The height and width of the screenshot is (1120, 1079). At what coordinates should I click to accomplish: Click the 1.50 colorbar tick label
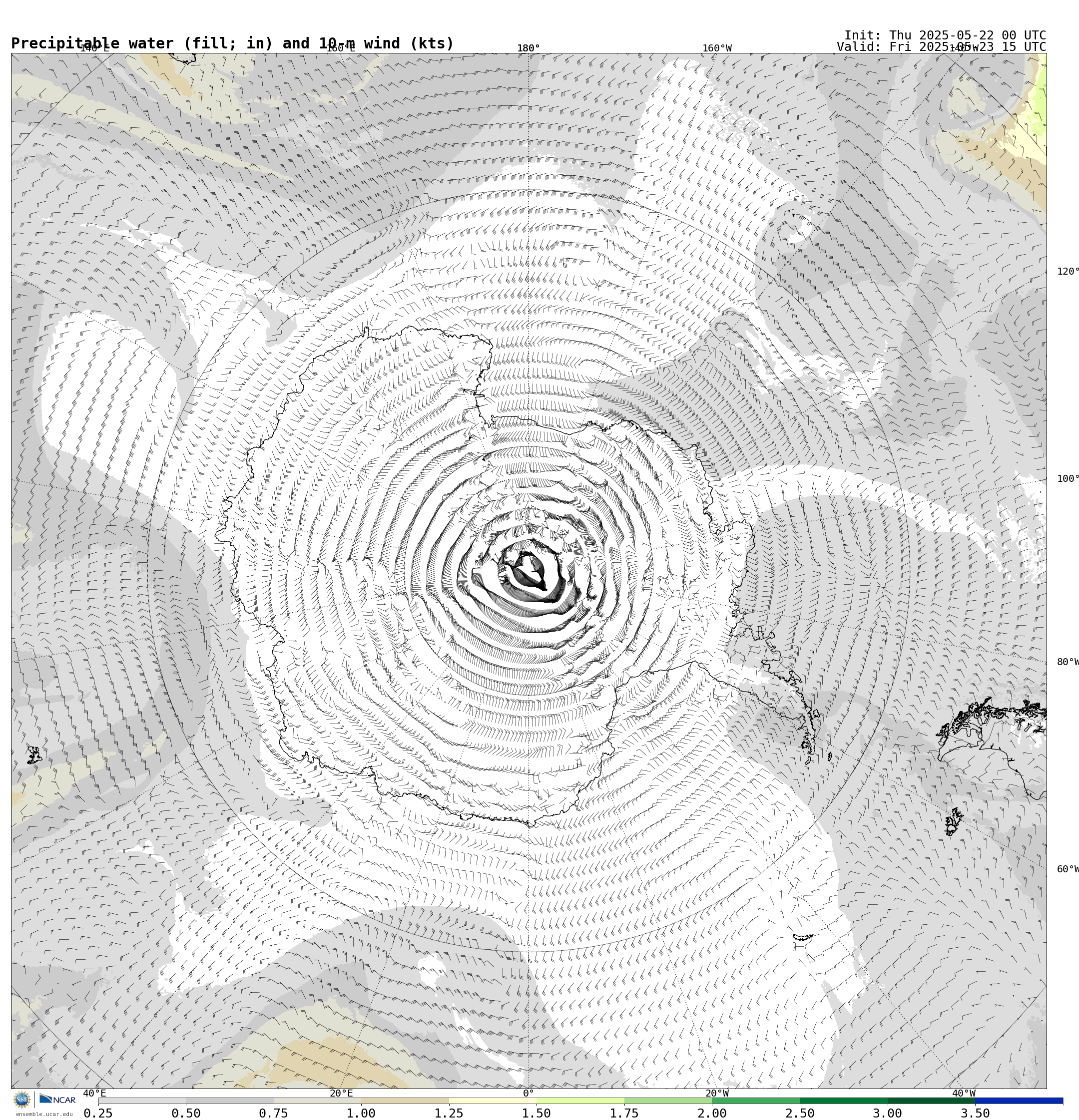(537, 1113)
